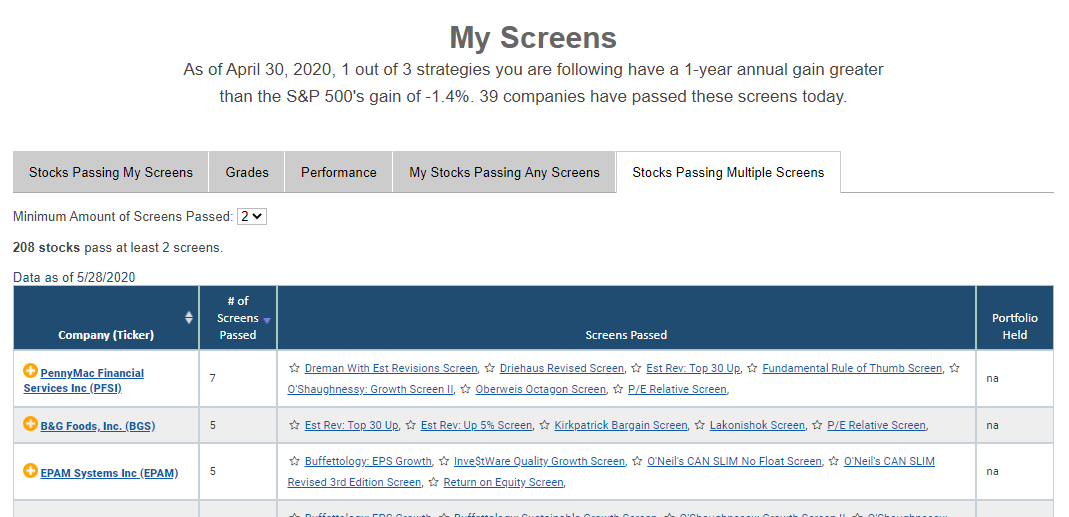Viewport: 1069px width, 517px height.
Task: Open Lakonishok Screen link
Action: [x=757, y=425]
